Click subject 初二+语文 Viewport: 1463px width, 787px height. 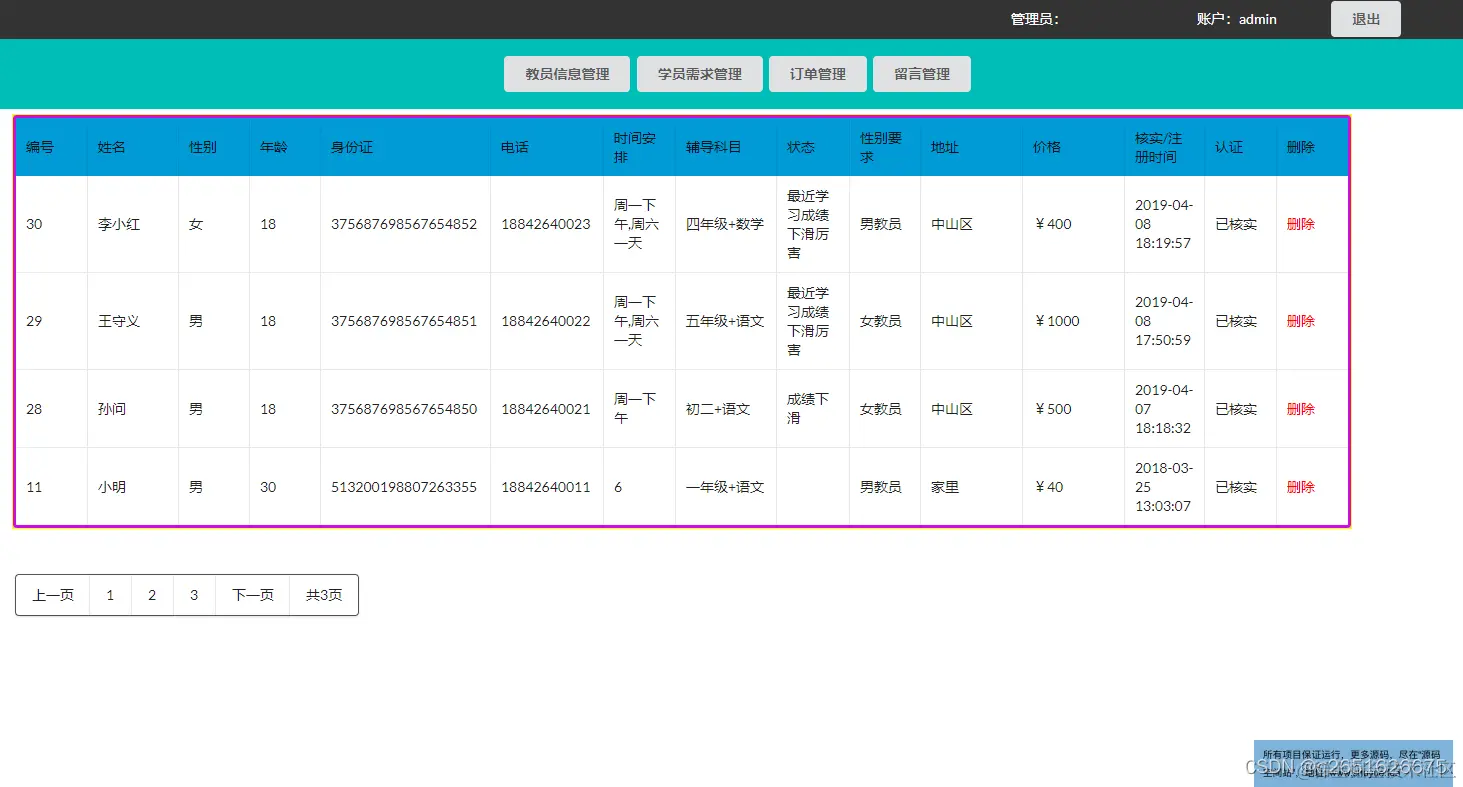pos(718,409)
